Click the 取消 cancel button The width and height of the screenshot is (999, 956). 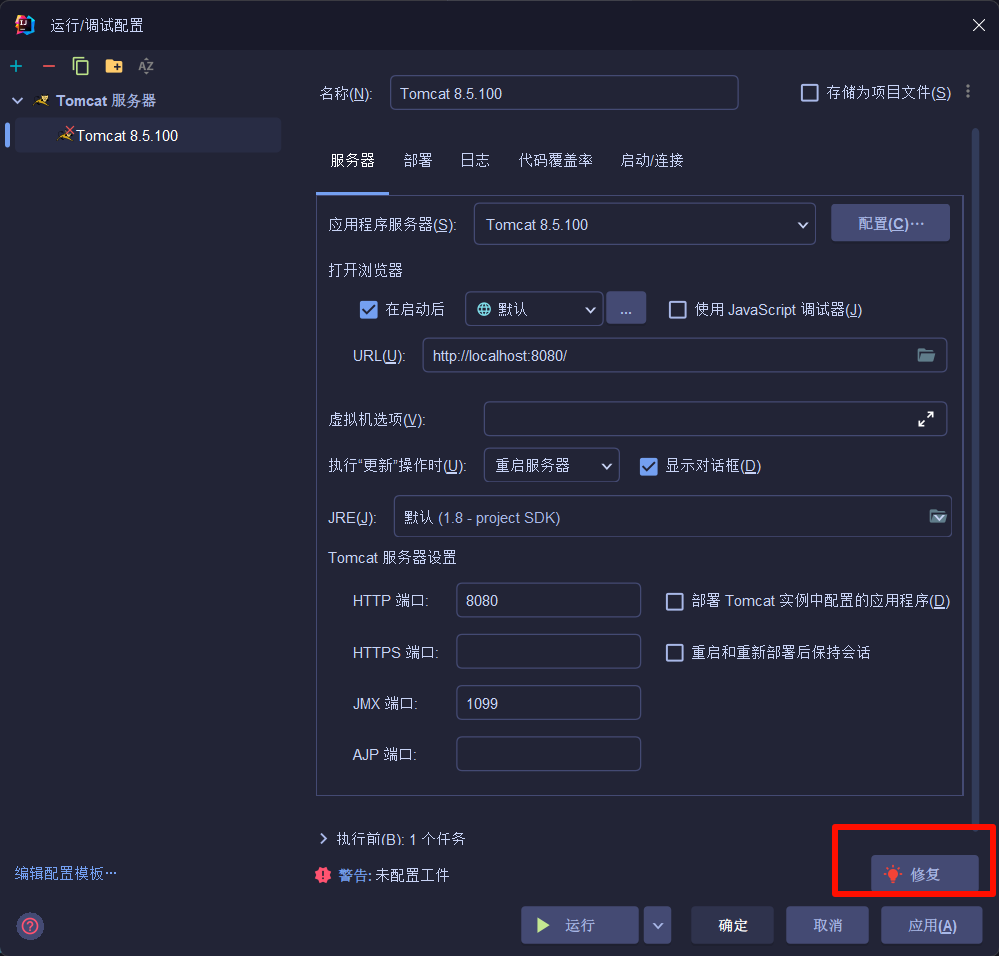point(827,925)
